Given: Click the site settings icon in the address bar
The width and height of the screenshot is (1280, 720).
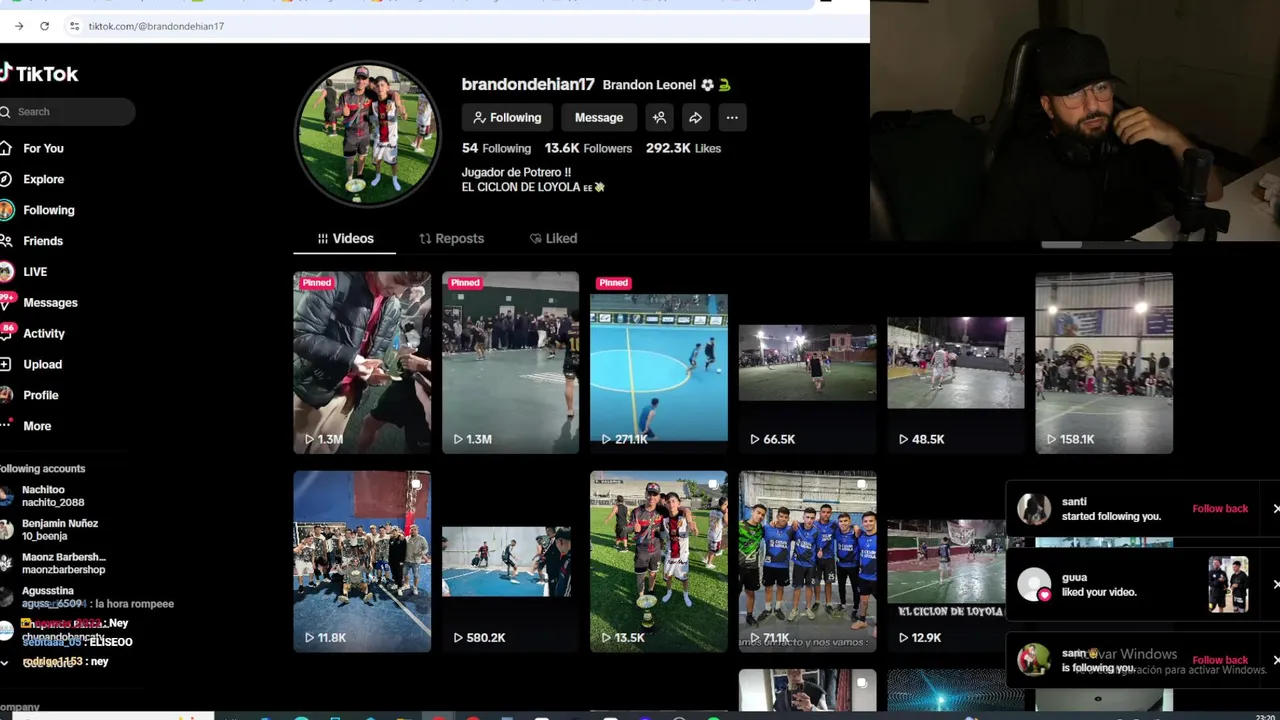Looking at the screenshot, I should [x=74, y=26].
